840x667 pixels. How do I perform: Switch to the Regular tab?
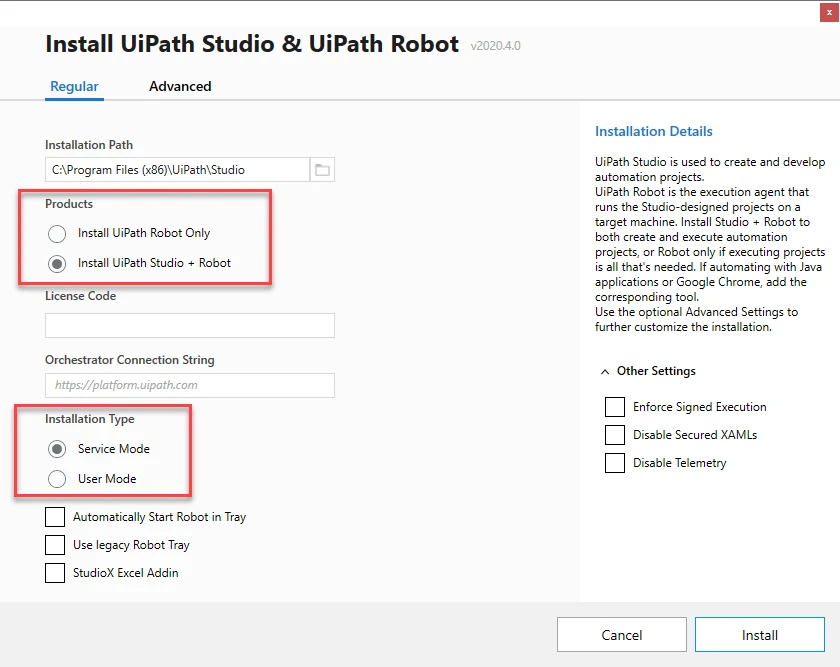point(74,86)
